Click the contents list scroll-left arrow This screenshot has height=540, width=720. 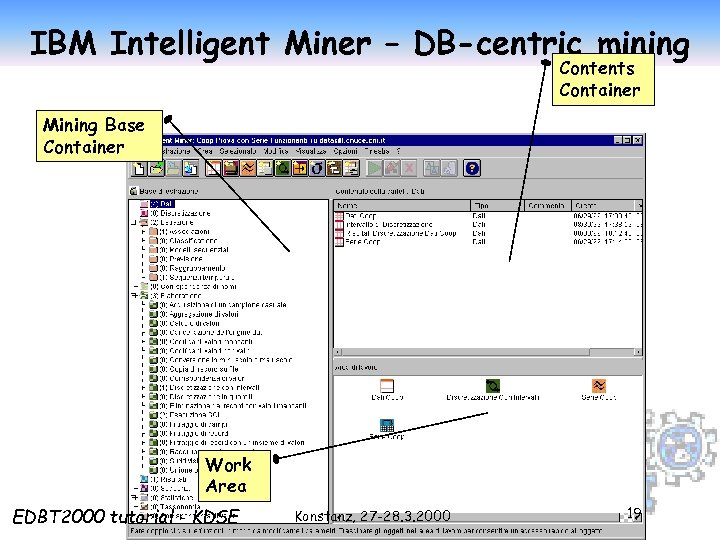point(338,352)
